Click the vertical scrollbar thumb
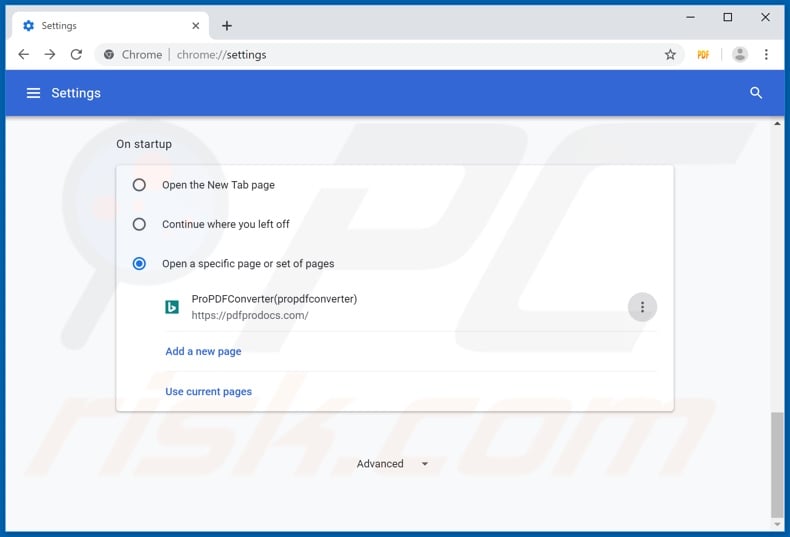790x537 pixels. point(777,464)
